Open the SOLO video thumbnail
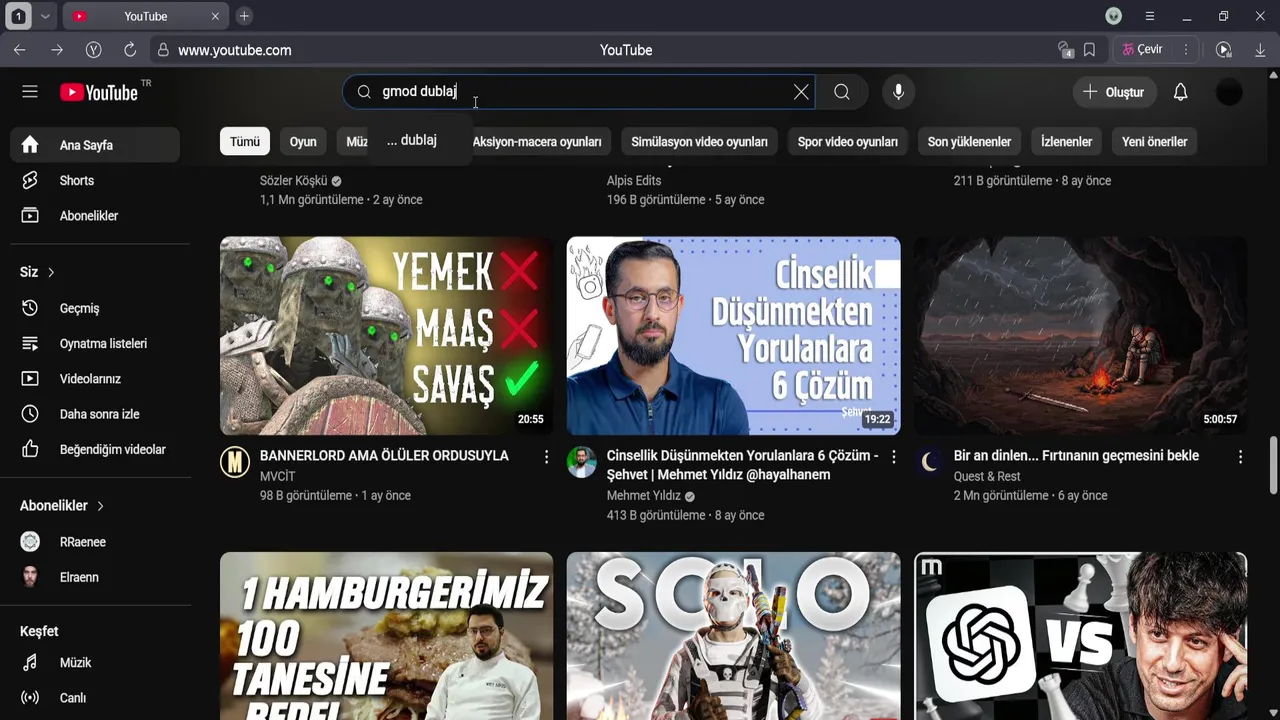Viewport: 1280px width, 720px height. tap(733, 636)
